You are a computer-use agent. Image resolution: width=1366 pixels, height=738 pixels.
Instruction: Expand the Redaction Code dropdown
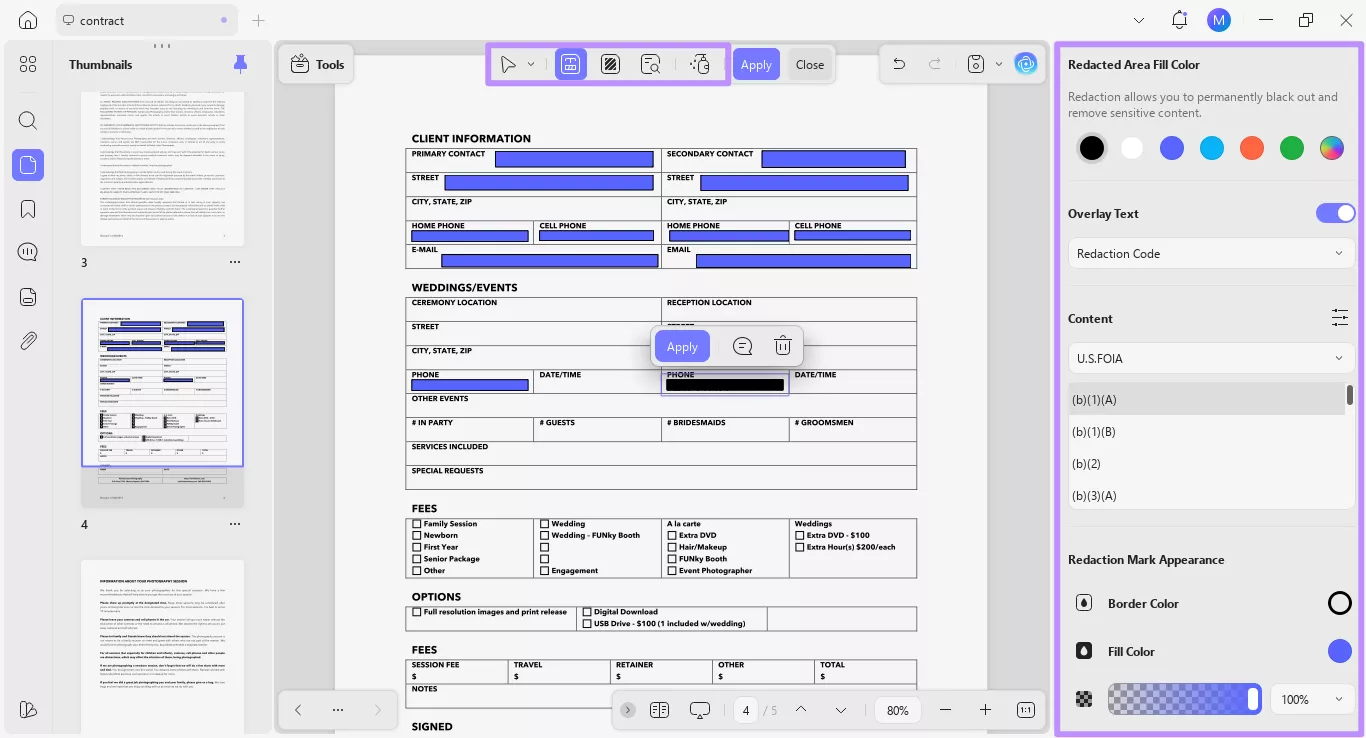[1210, 254]
